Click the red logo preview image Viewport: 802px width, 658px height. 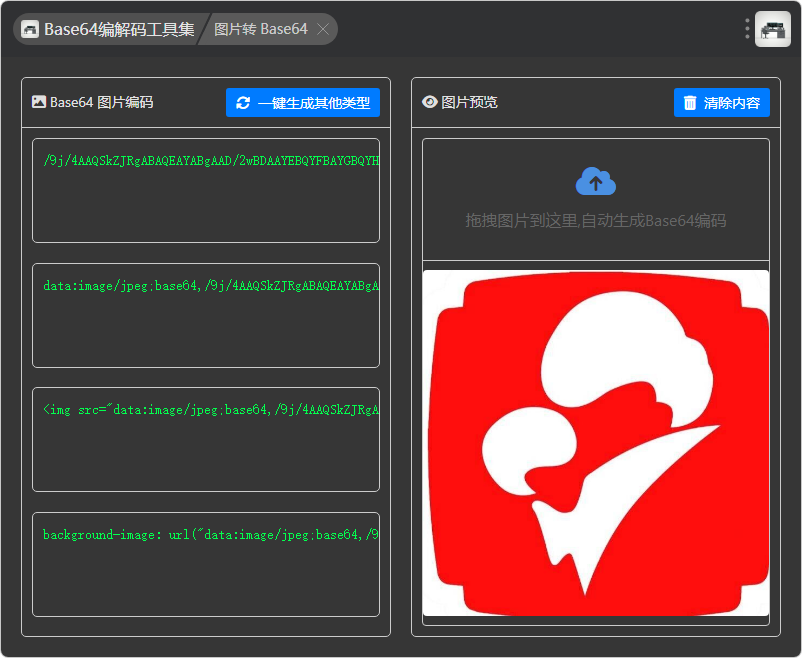596,443
